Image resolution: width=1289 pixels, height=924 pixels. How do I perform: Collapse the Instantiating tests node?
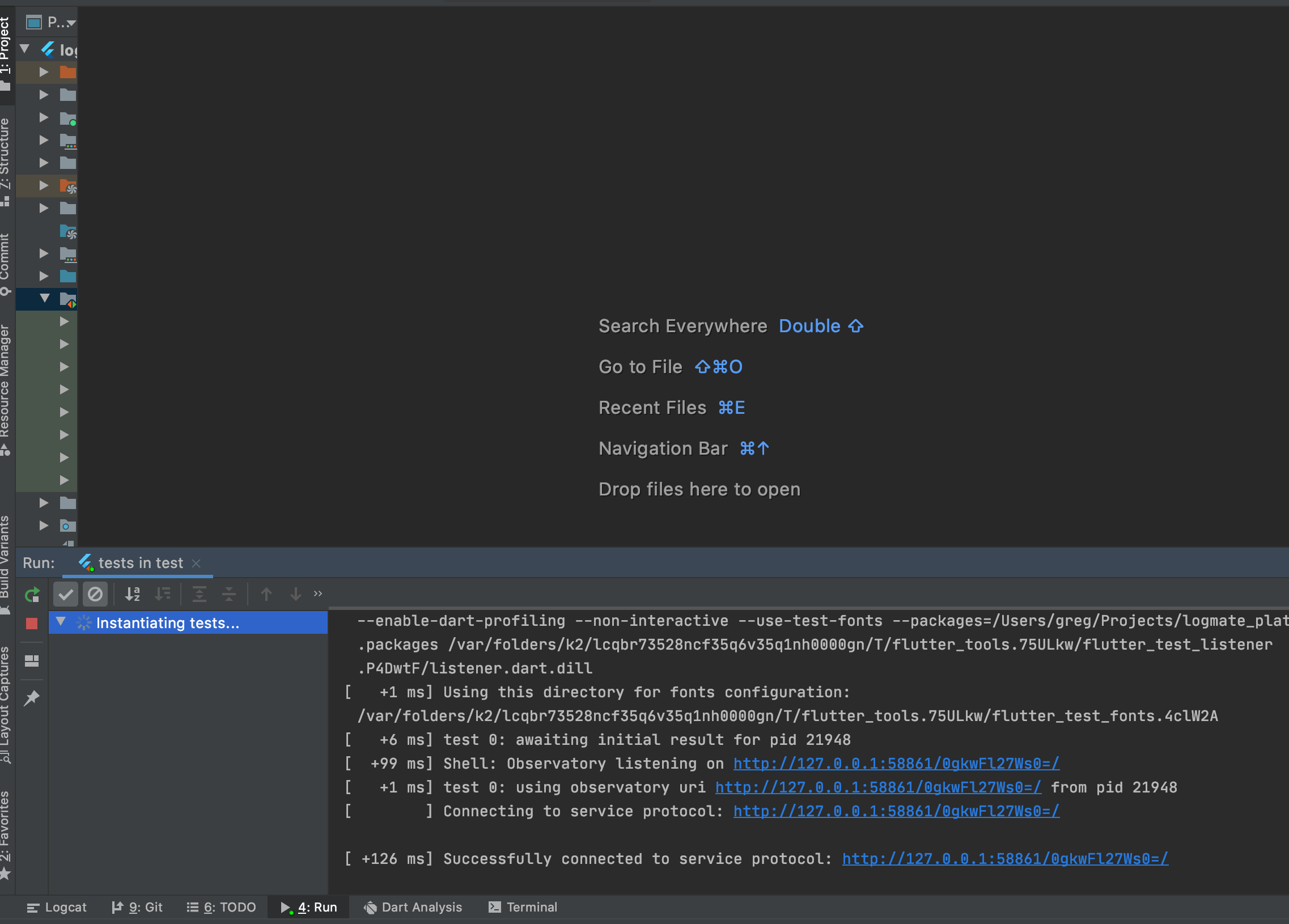tap(61, 622)
